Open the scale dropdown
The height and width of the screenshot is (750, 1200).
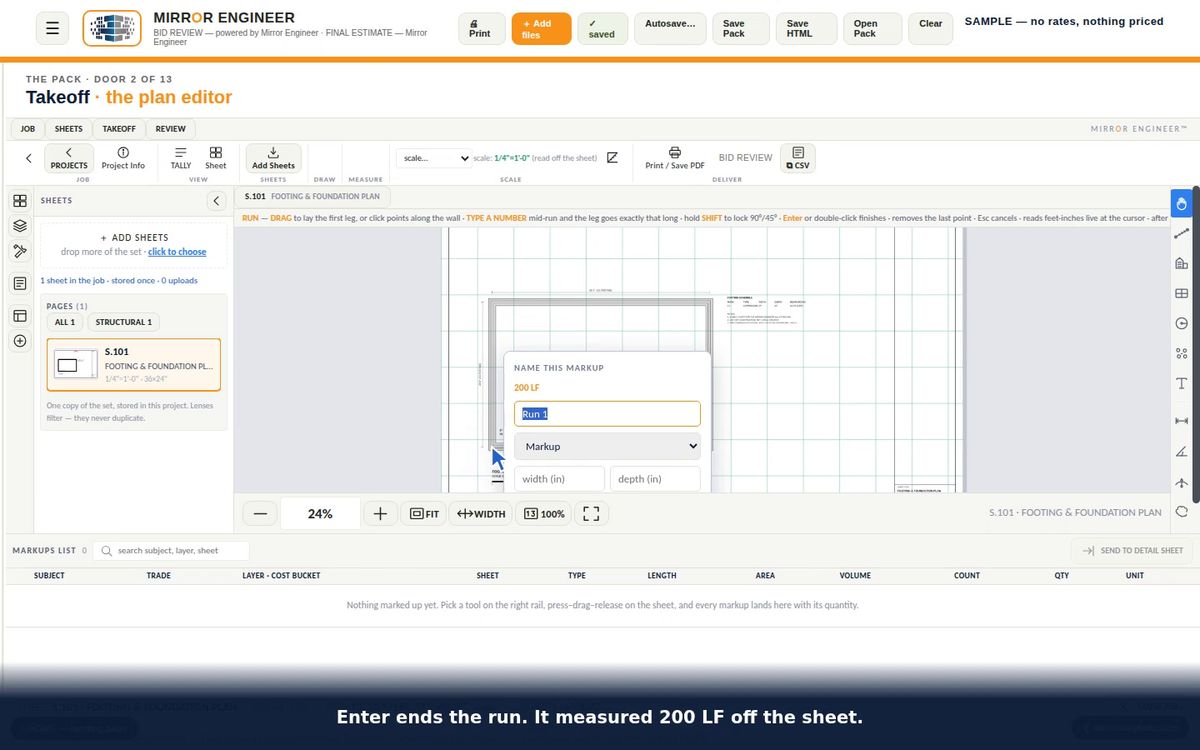click(434, 158)
